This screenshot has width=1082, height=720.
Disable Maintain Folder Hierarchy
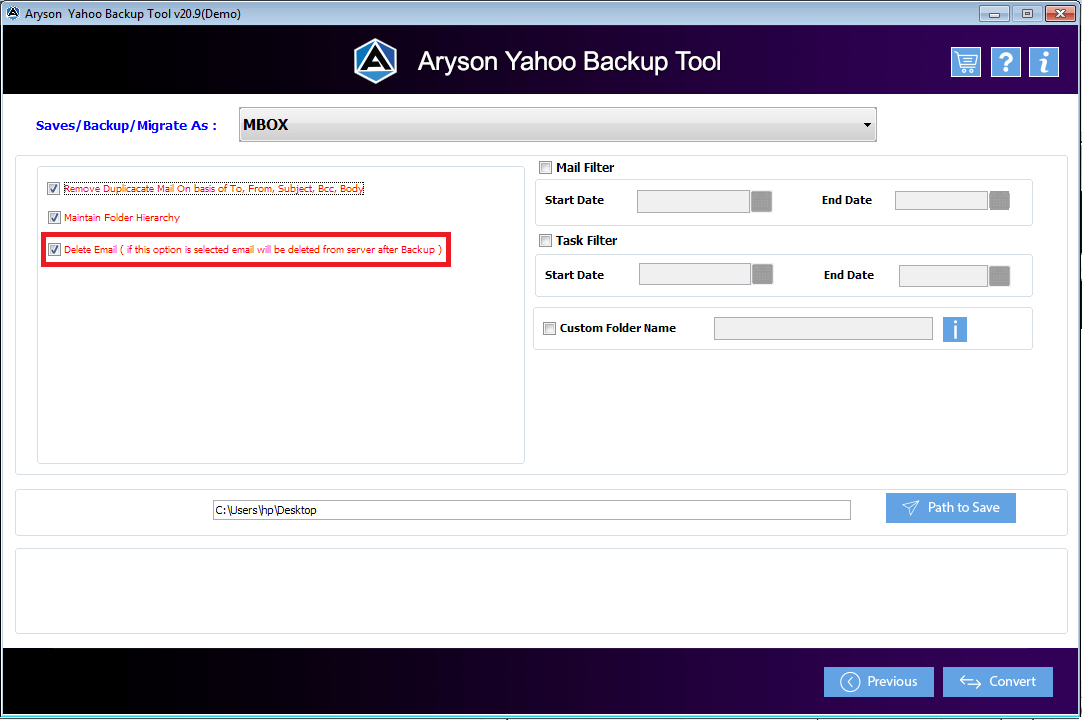tap(54, 217)
